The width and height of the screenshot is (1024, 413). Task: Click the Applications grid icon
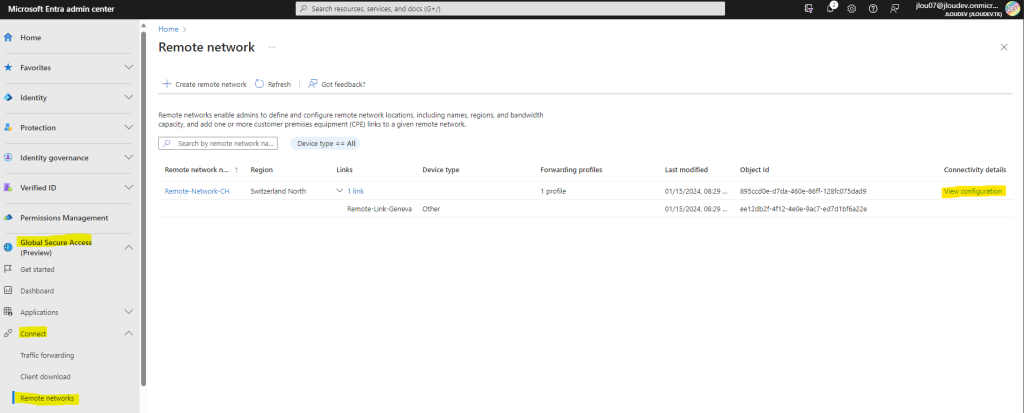(8, 312)
